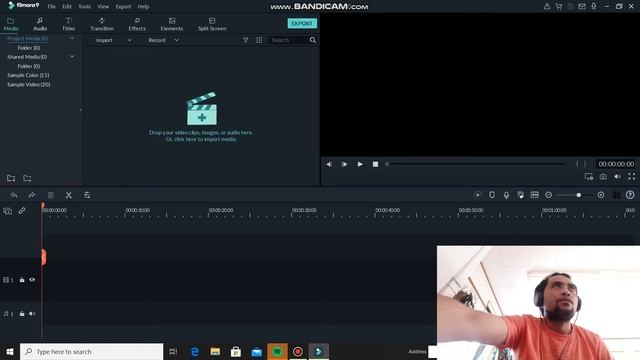Click the Marker shield icon
Viewport: 640px width, 360px height.
(492, 195)
